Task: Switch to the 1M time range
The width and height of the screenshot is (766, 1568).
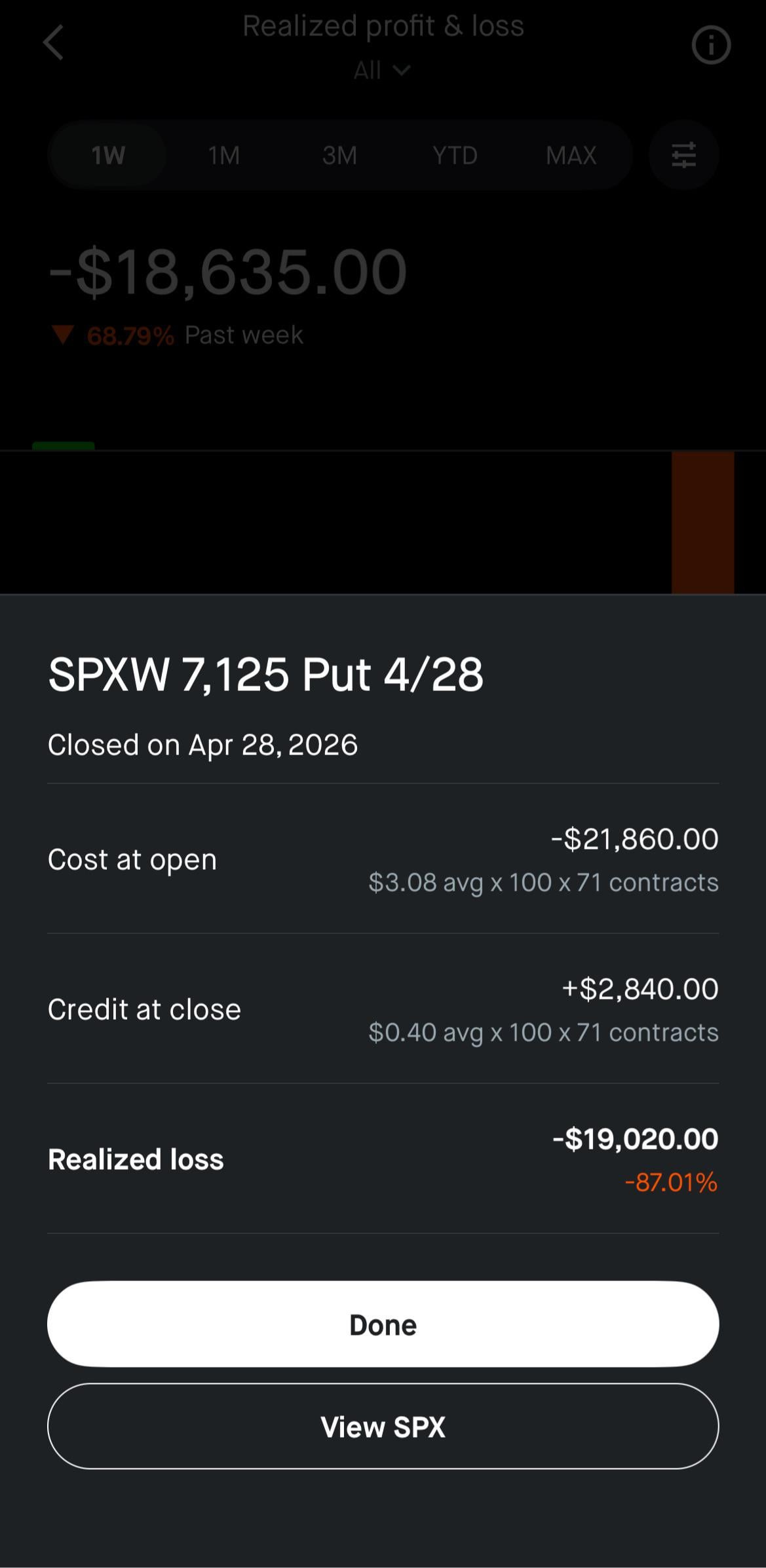Action: [224, 155]
